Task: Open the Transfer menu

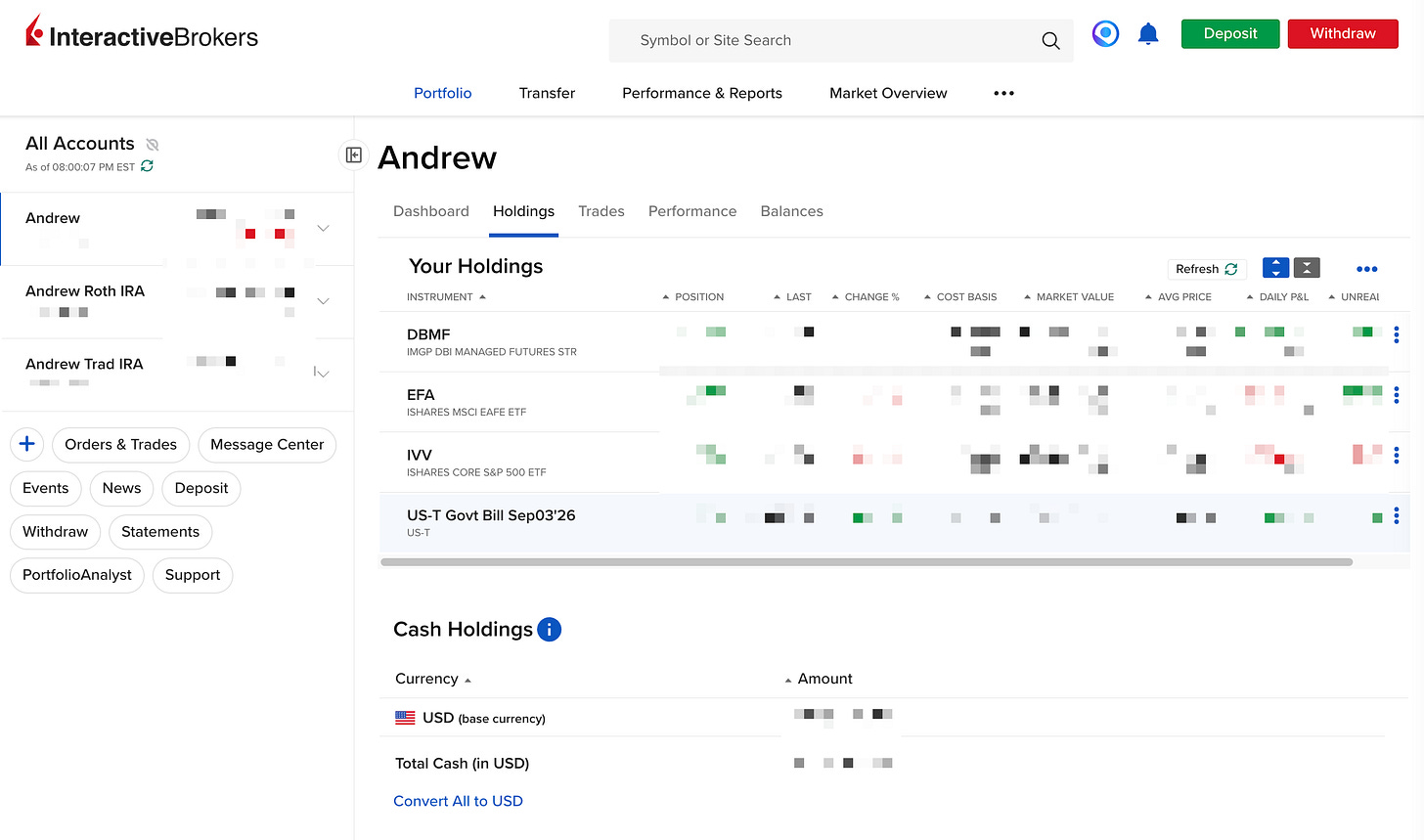Action: (x=547, y=93)
